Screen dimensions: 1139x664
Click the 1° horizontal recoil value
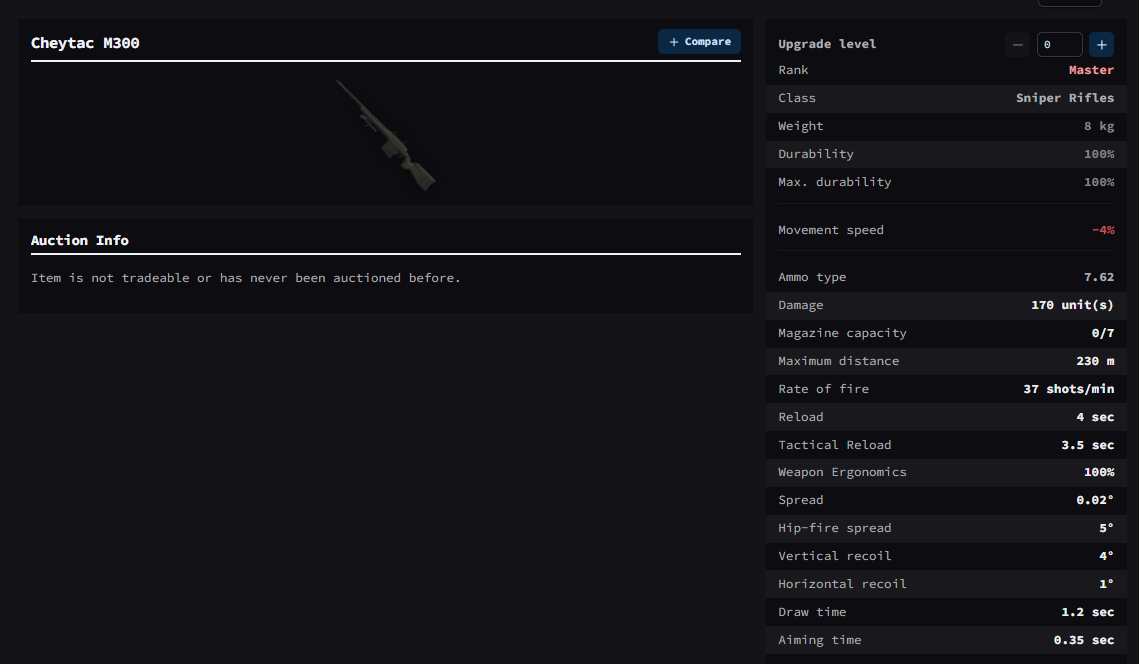1106,584
